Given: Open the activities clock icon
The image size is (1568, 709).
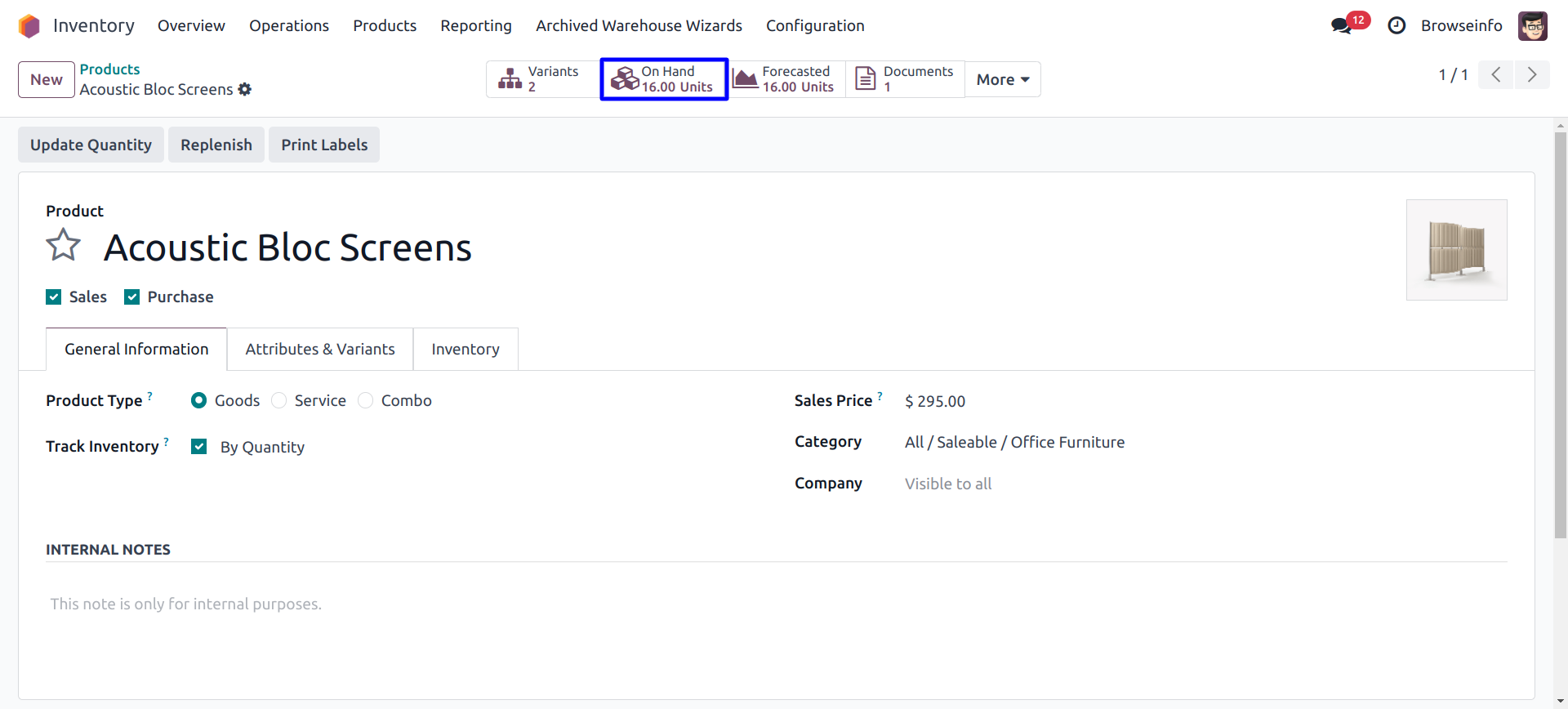Looking at the screenshot, I should coord(1396,26).
